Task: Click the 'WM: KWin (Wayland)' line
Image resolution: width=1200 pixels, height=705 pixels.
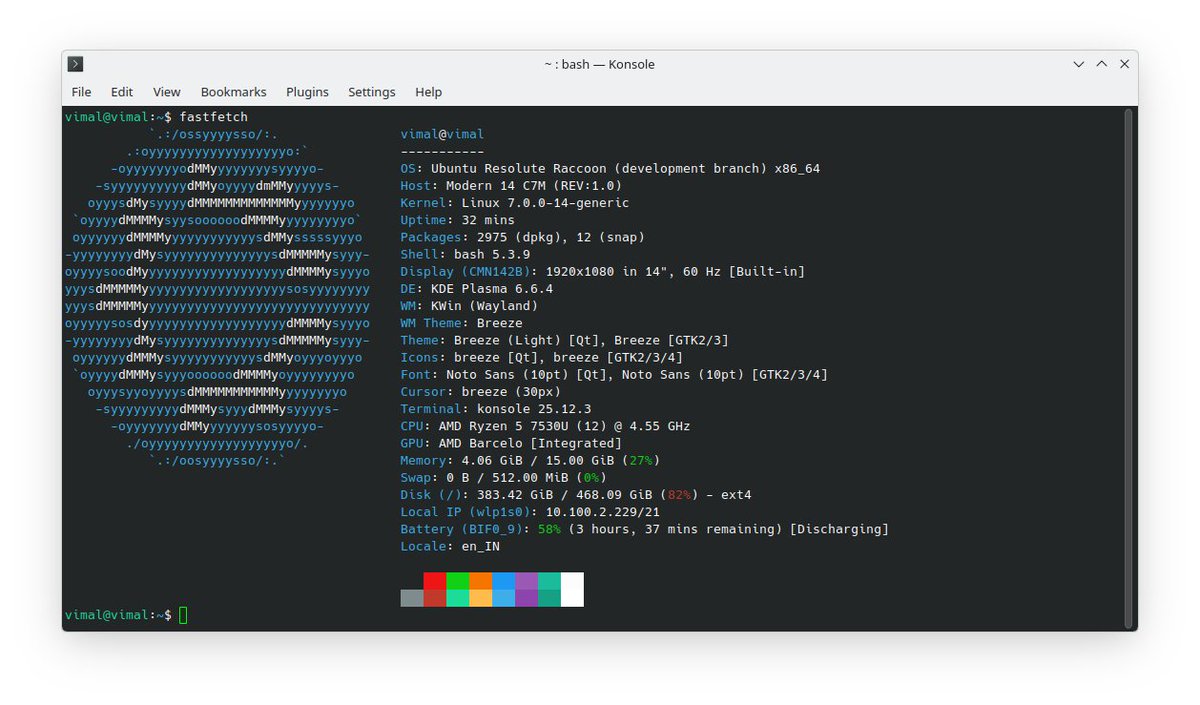Action: click(x=469, y=306)
